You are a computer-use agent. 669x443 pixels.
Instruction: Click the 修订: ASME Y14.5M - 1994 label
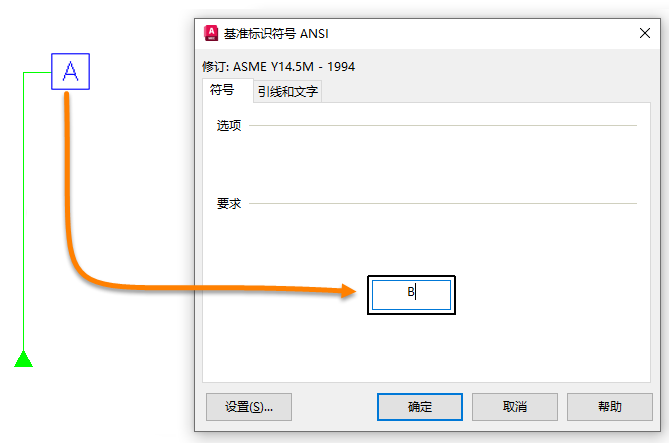278,67
